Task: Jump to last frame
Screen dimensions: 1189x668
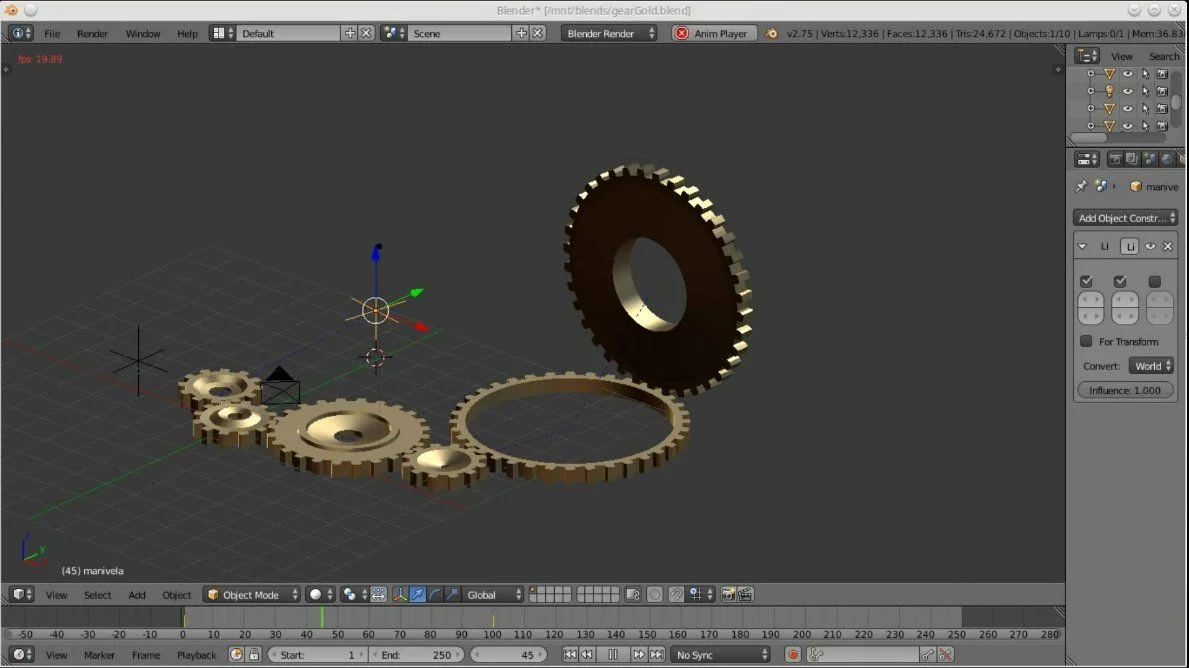Action: tap(657, 655)
